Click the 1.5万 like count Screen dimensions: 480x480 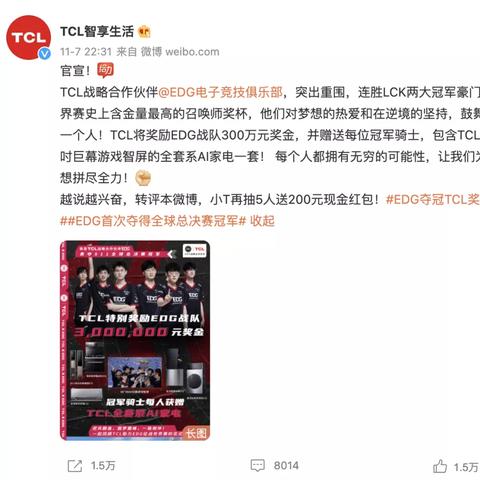click(x=466, y=467)
